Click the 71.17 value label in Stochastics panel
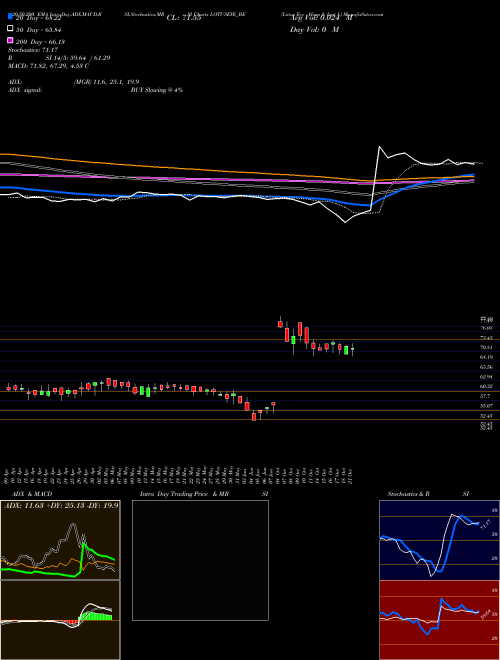 (484, 524)
